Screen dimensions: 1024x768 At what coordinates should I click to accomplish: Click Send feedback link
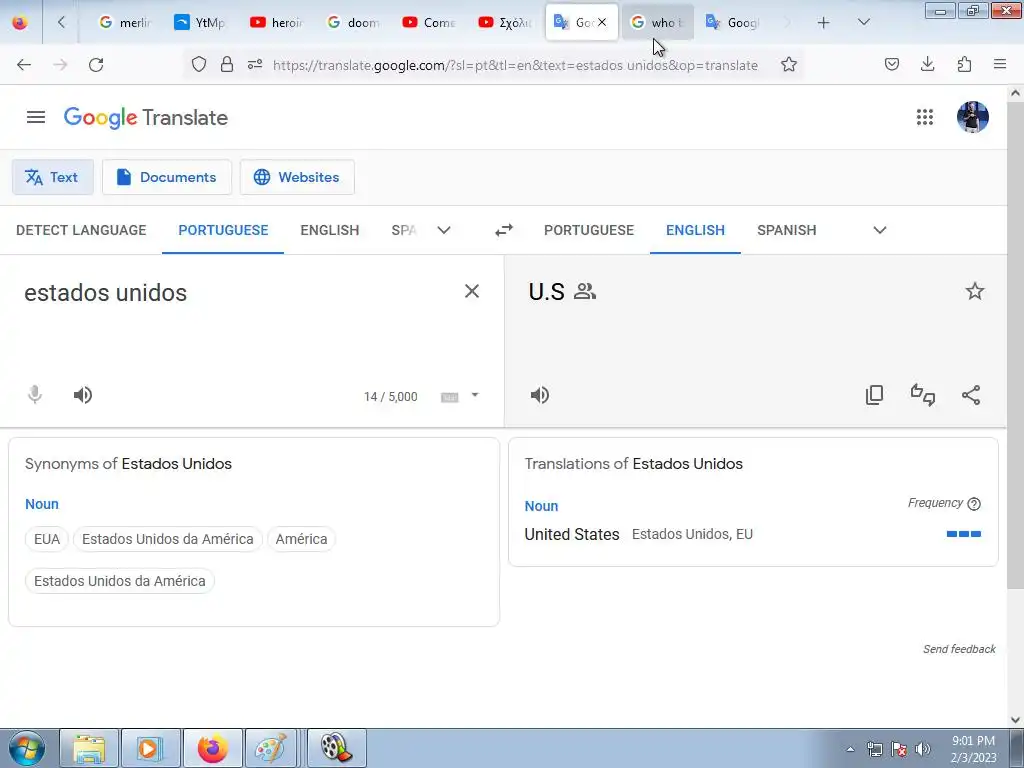959,648
